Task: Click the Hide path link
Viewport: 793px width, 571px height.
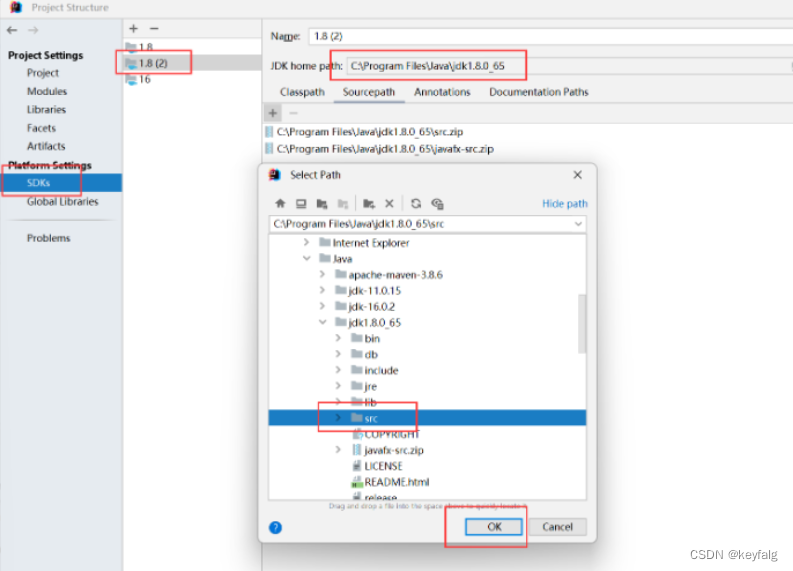Action: (565, 204)
